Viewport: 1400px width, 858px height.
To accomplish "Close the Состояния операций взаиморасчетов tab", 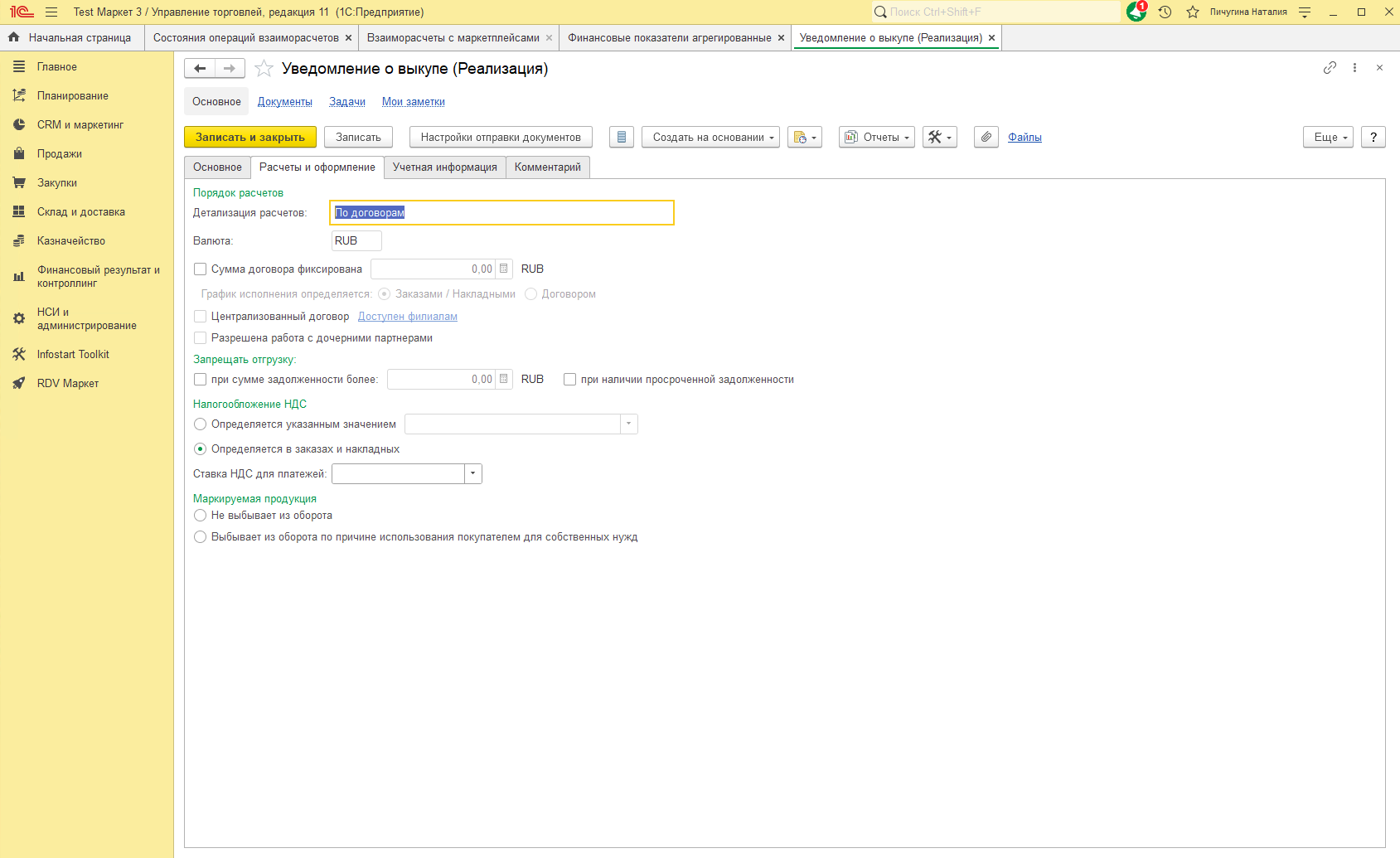I will [348, 38].
